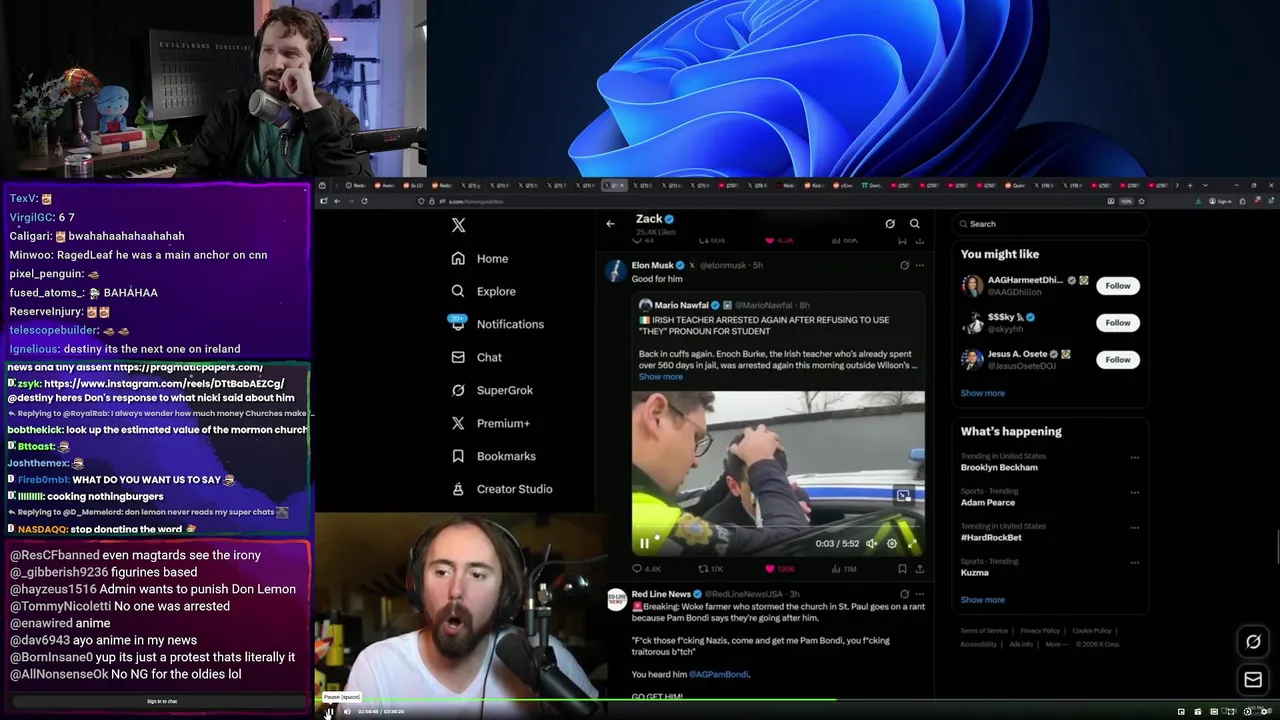Viewport: 1280px width, 720px height.
Task: Open the @AGPamBondi mention link
Action: [718, 674]
